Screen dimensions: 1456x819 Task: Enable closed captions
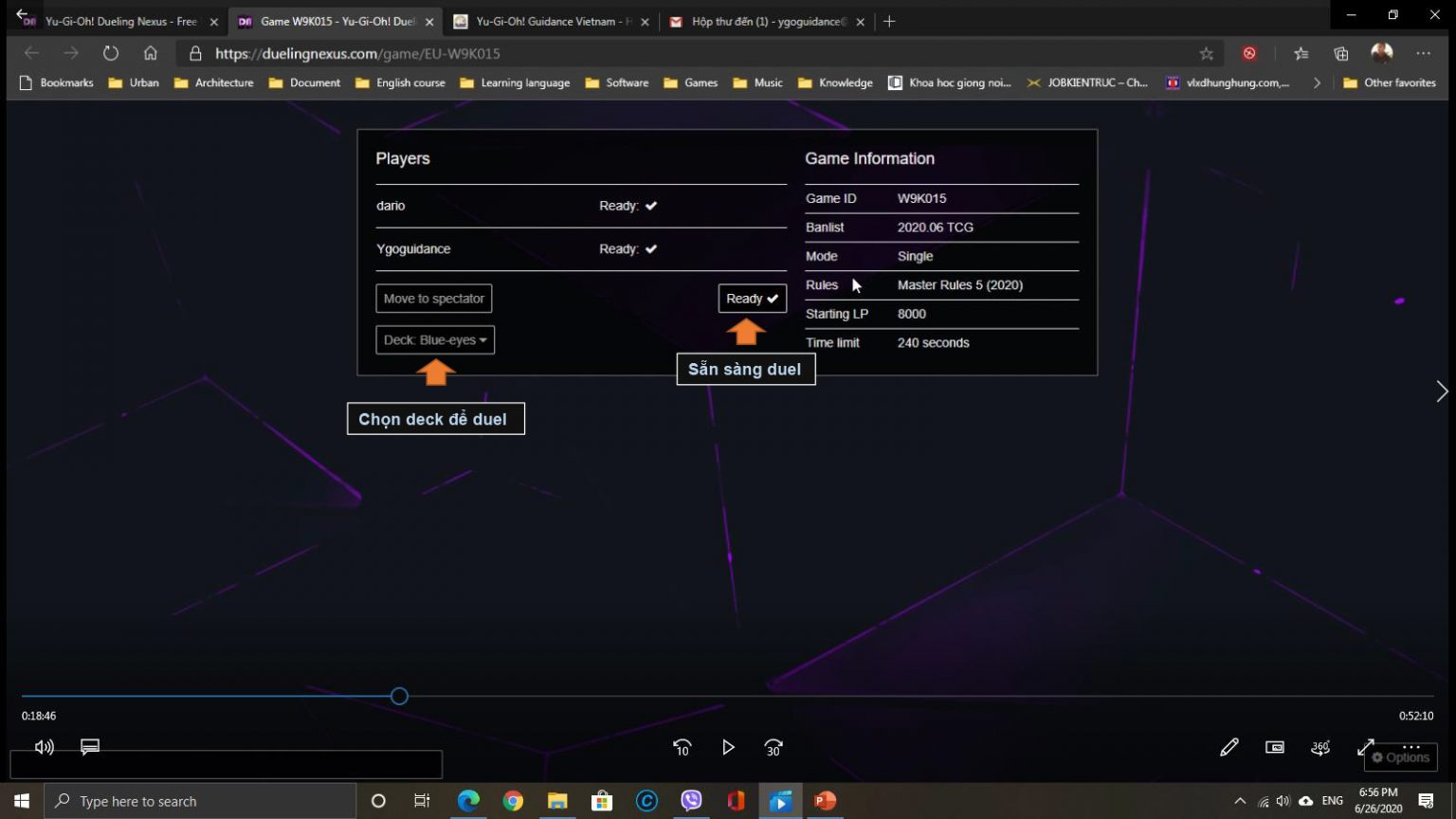pyautogui.click(x=89, y=747)
